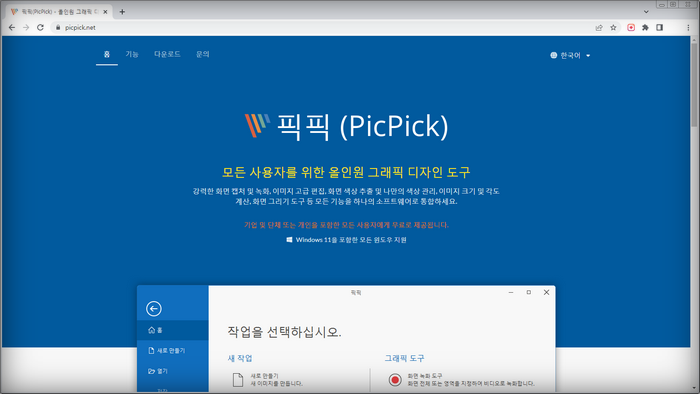The image size is (700, 394).
Task: Toggle the browser side panel icon
Action: coord(659,28)
